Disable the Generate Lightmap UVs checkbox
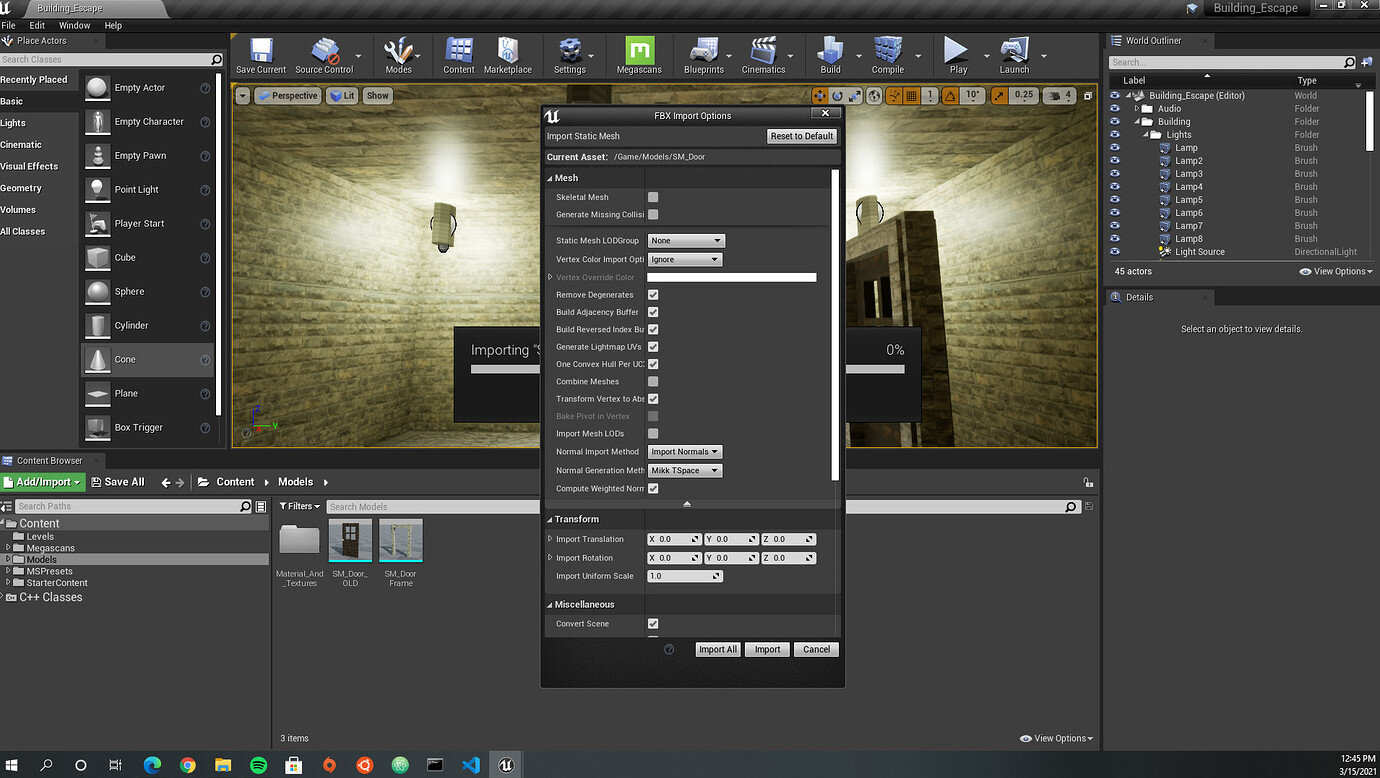Screen dimensions: 1380x778 654,346
